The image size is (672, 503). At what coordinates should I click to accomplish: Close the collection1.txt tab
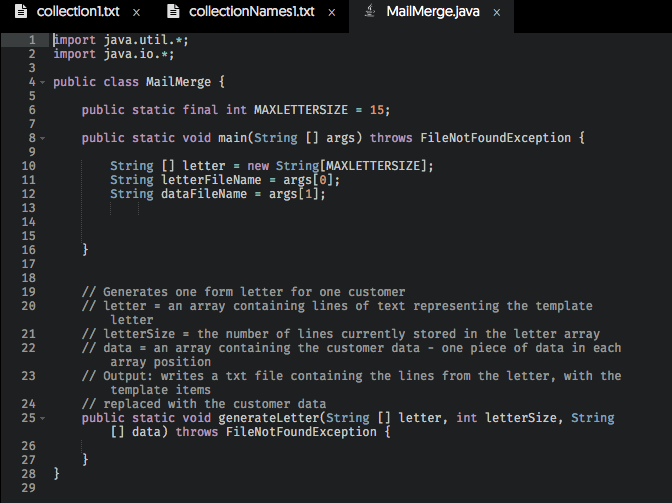(x=136, y=13)
